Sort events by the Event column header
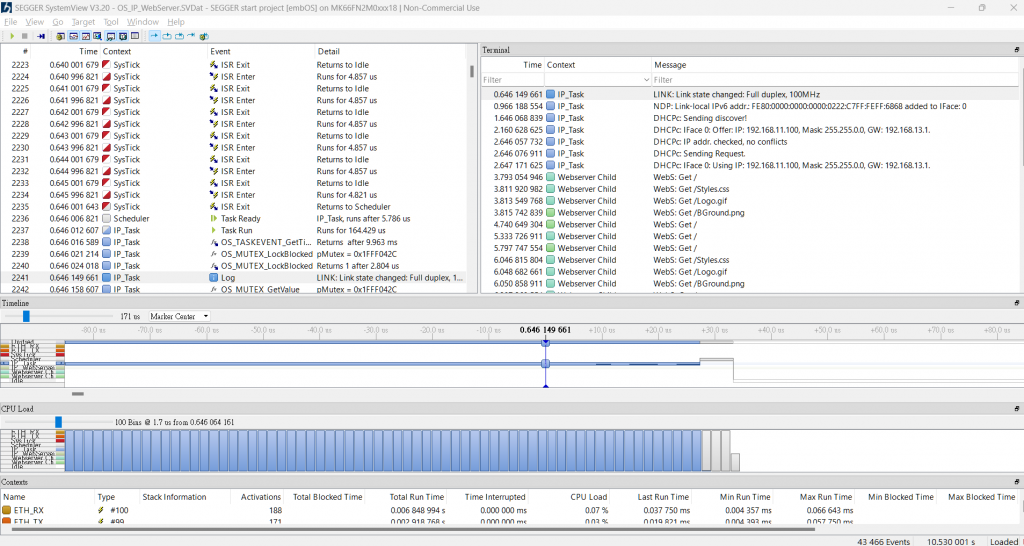 220,51
